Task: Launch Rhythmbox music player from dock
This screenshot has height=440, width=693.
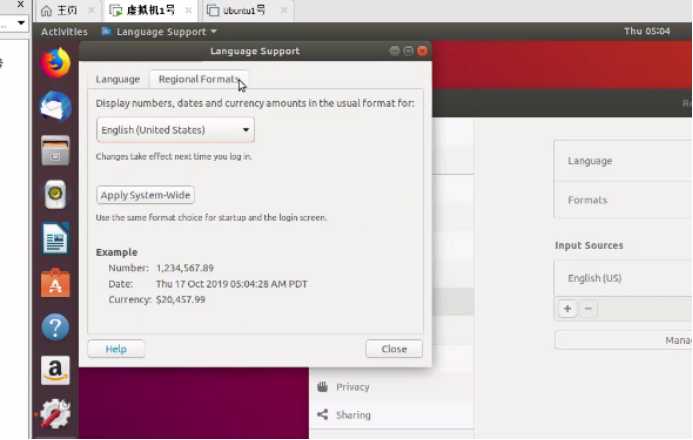Action: [55, 194]
